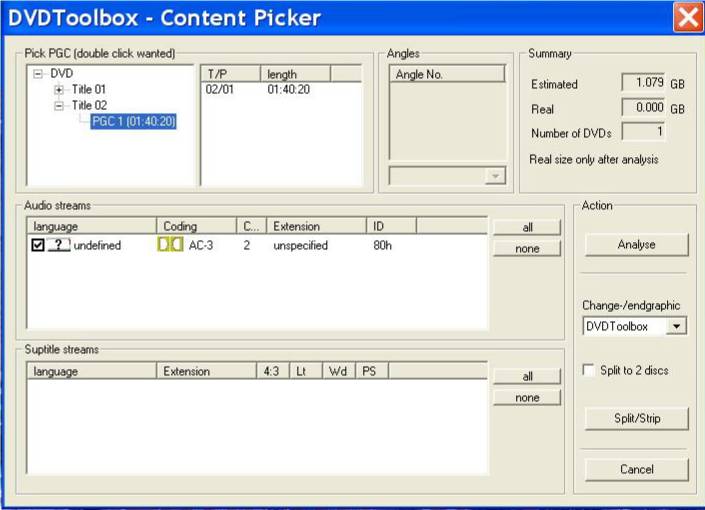This screenshot has width=705, height=510.
Task: Click the Real size field 0.000
Action: [643, 107]
